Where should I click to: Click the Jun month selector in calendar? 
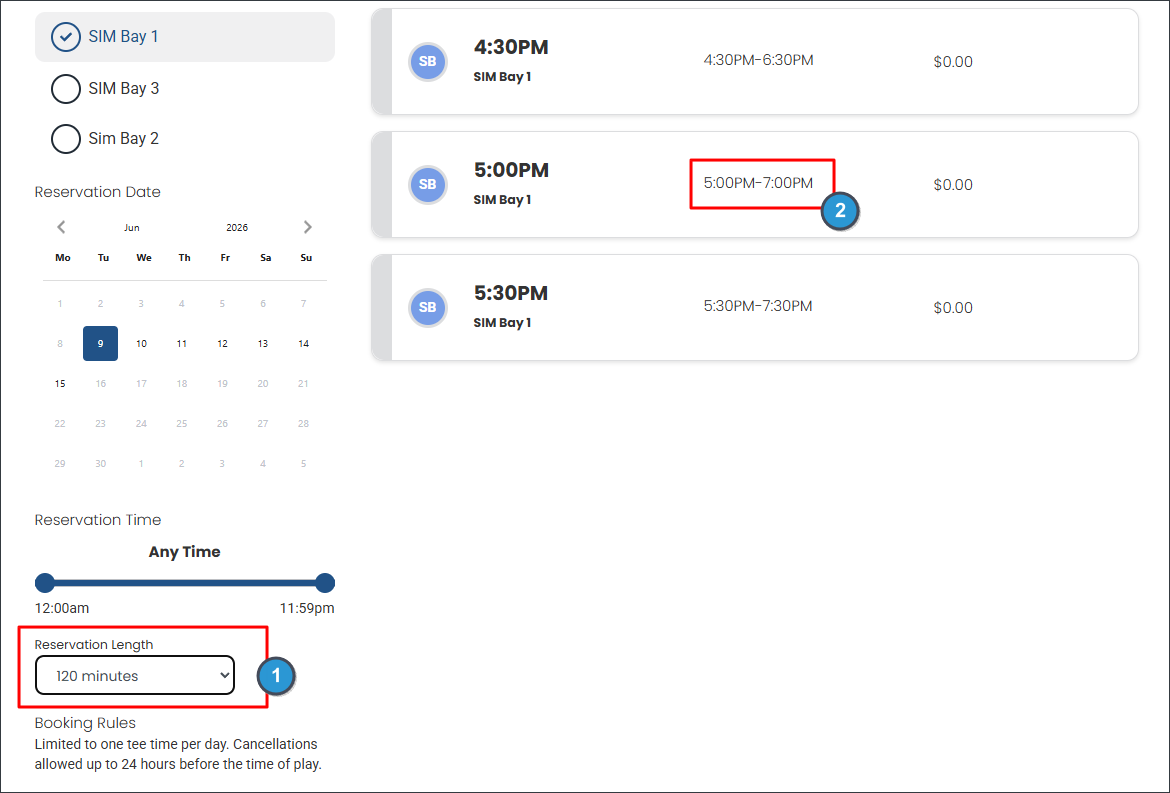coord(131,228)
